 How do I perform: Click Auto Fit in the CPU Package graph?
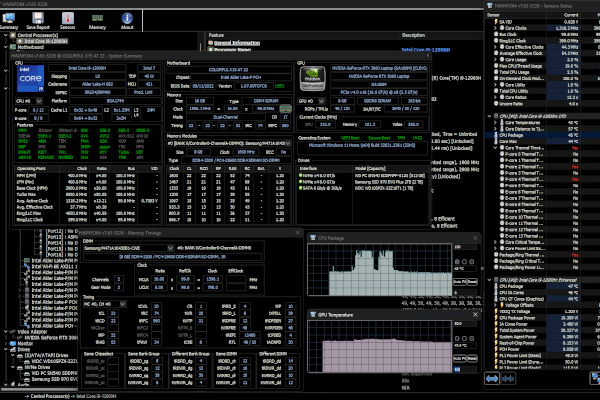coord(460,282)
